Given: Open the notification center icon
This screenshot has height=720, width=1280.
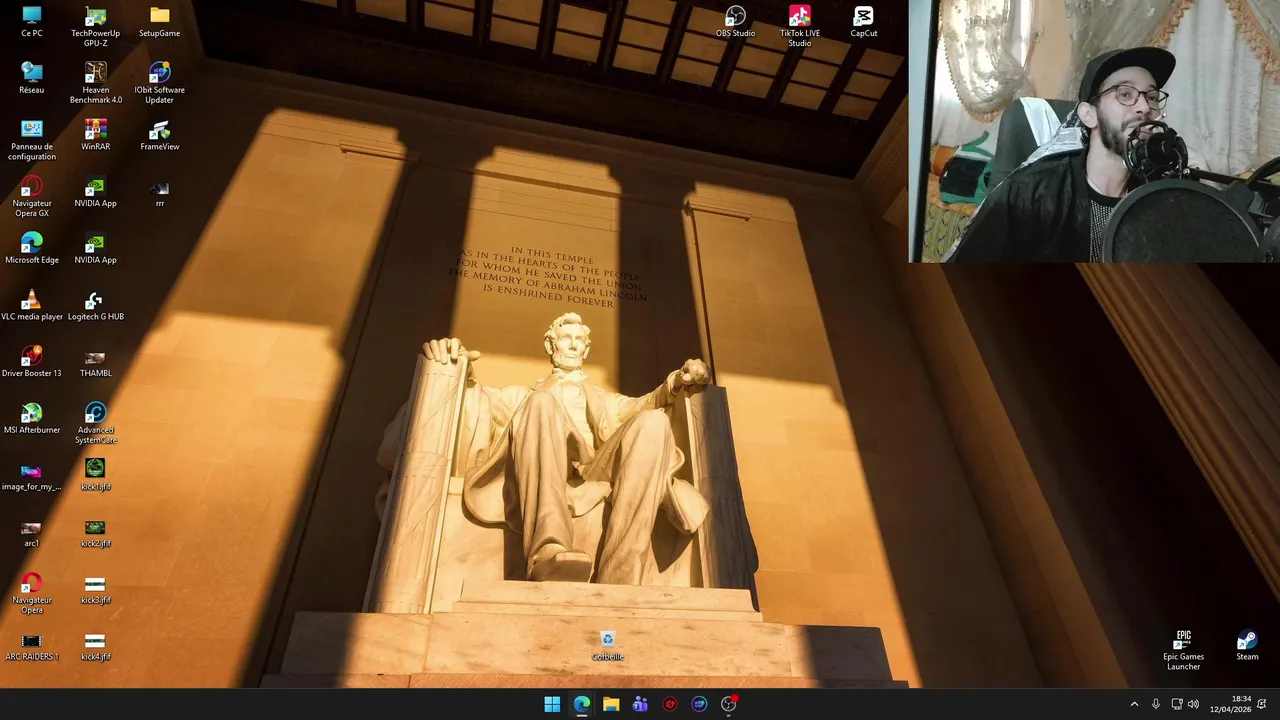Looking at the screenshot, I should [x=1263, y=704].
